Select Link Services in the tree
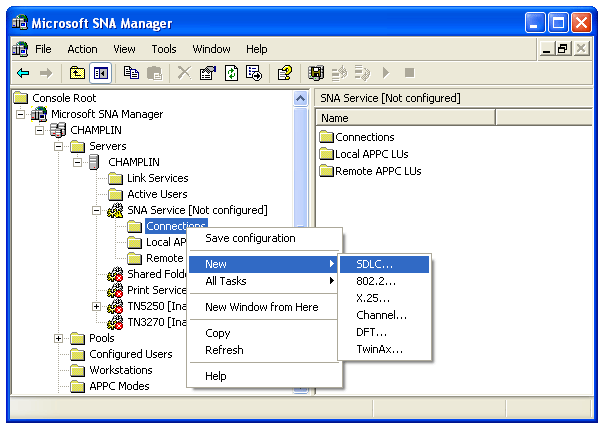The image size is (604, 428). point(158,178)
